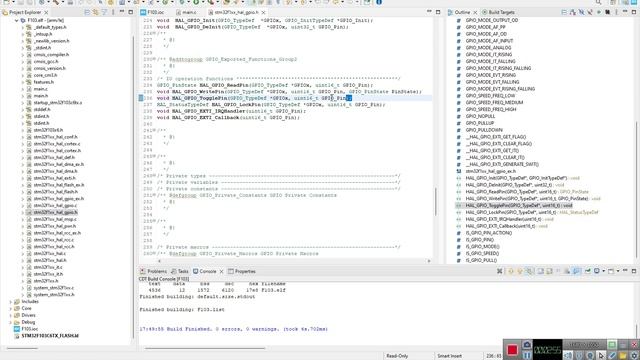Click the Outline sort icon
This screenshot has width=640, height=360.
pos(573,12)
